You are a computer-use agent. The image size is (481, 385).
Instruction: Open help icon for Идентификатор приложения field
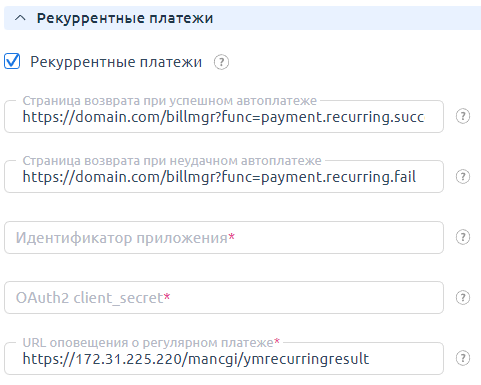click(x=463, y=237)
